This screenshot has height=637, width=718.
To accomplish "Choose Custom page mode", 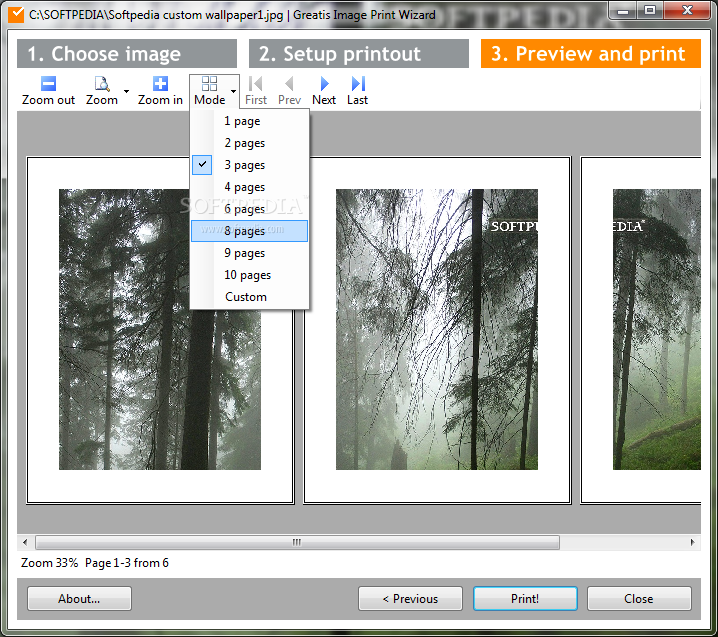I will click(250, 297).
